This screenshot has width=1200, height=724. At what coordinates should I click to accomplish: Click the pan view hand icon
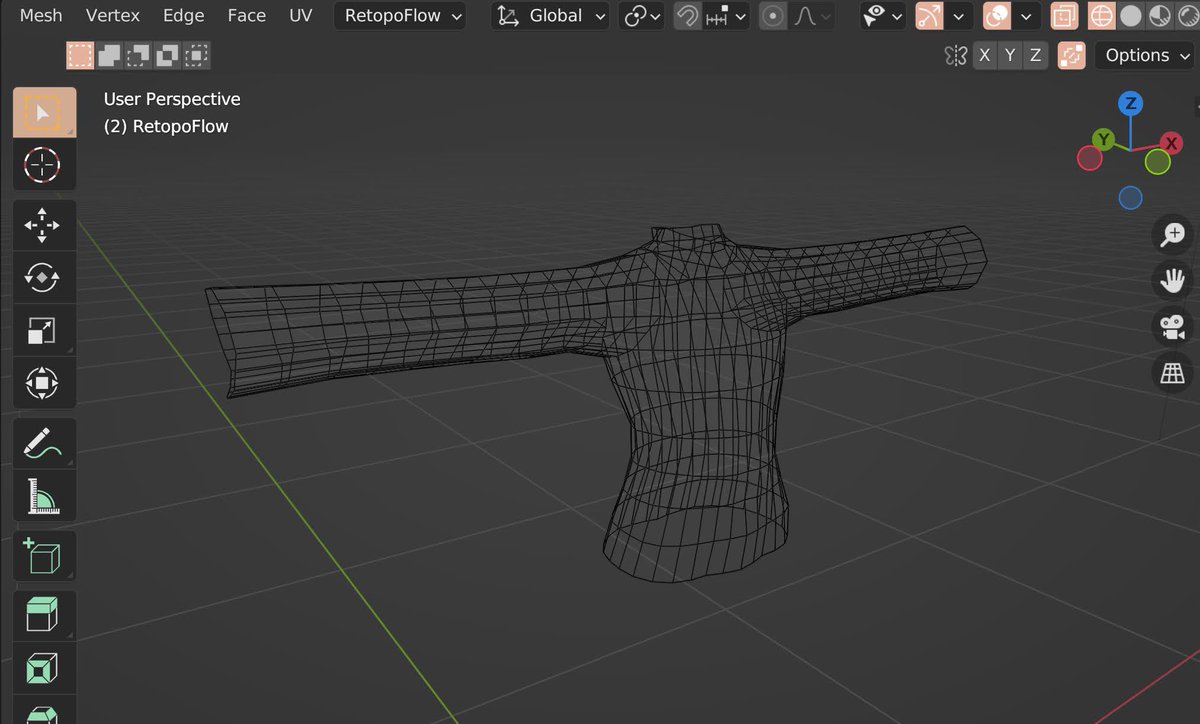[x=1171, y=281]
